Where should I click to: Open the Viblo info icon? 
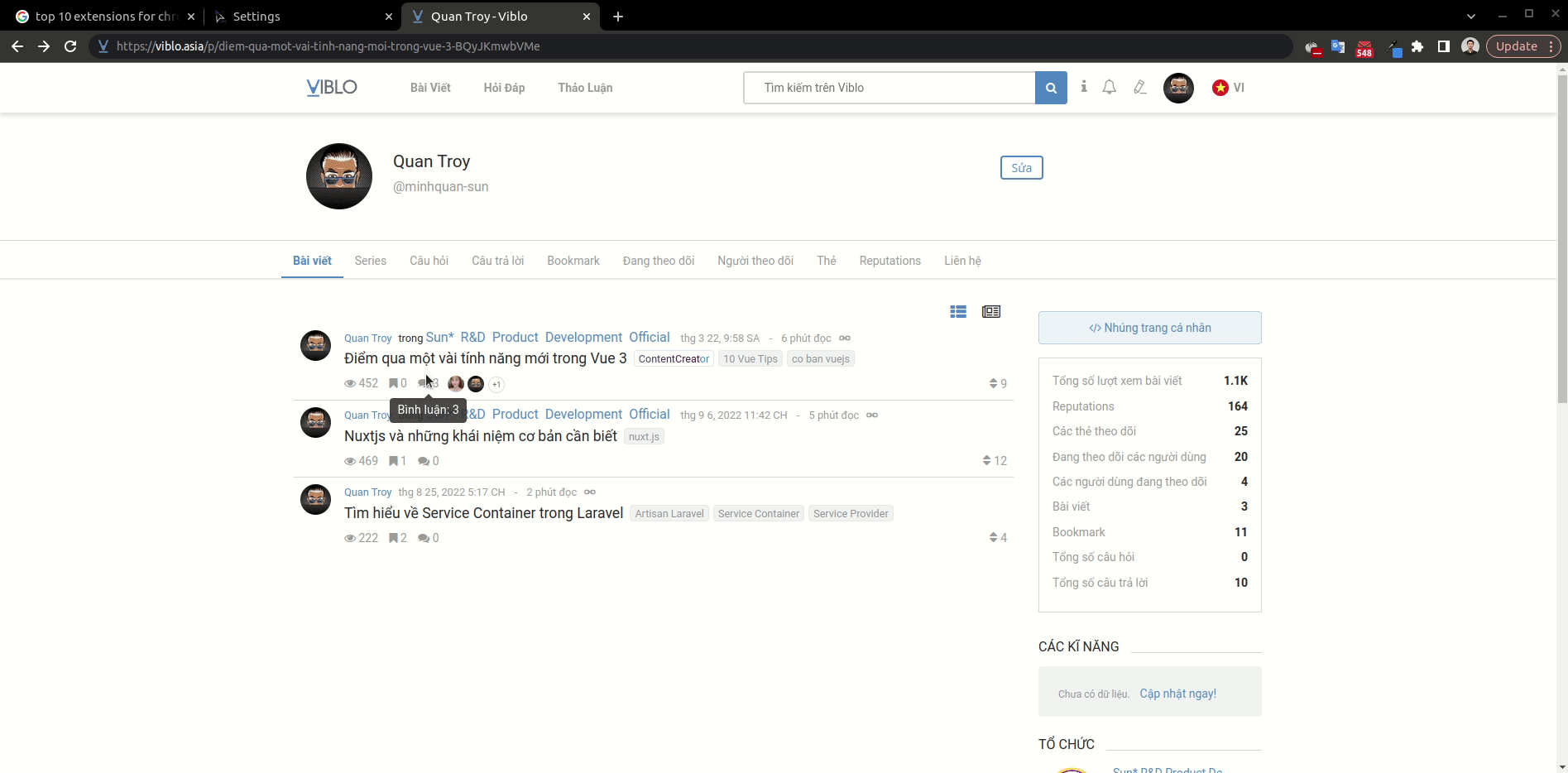[x=1084, y=86]
